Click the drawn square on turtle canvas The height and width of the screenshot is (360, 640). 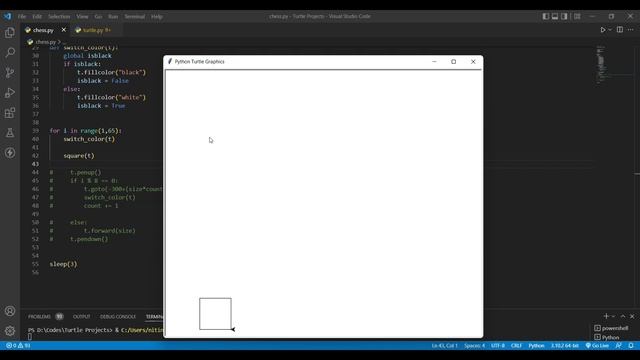[215, 313]
